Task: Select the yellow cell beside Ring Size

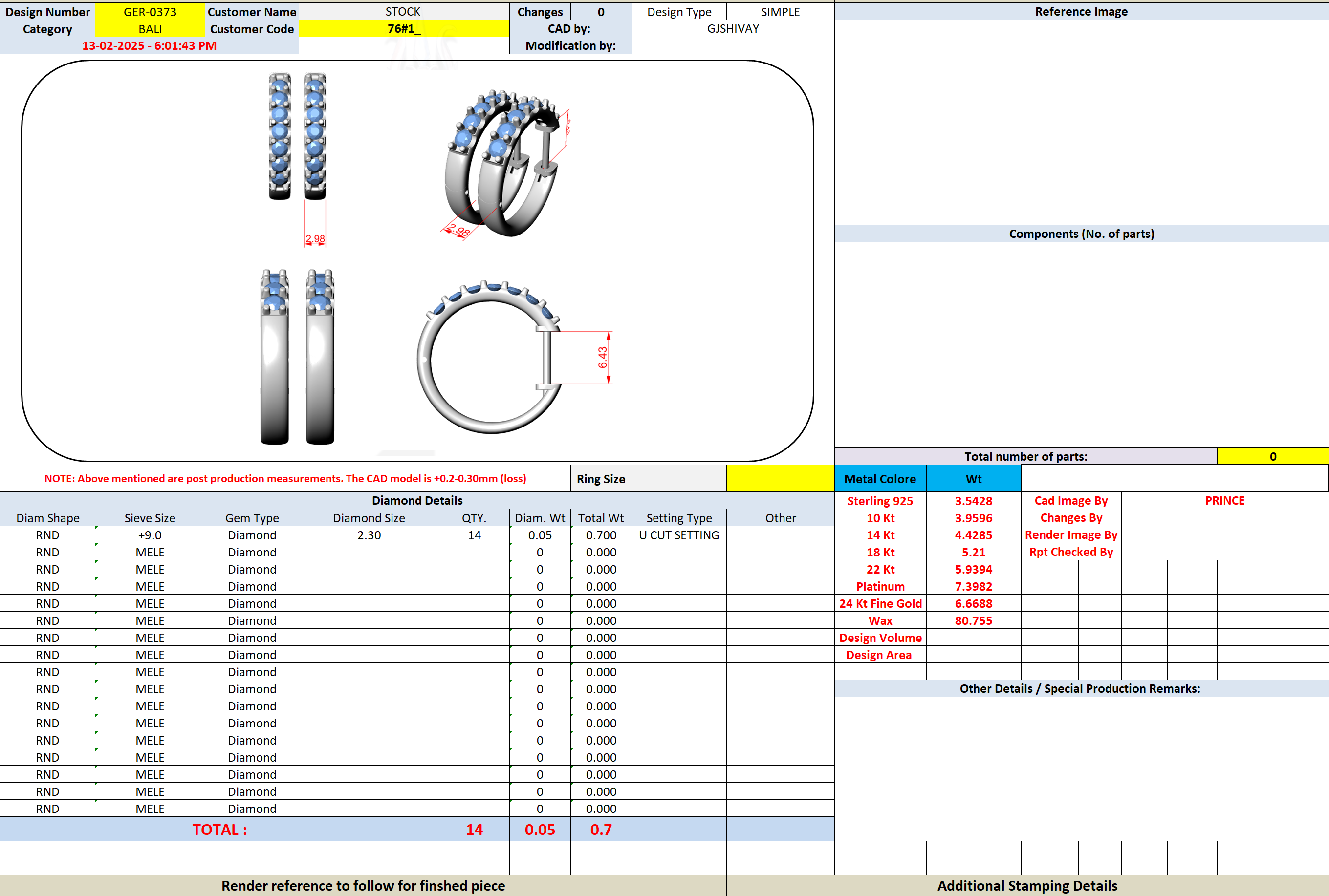Action: 780,478
